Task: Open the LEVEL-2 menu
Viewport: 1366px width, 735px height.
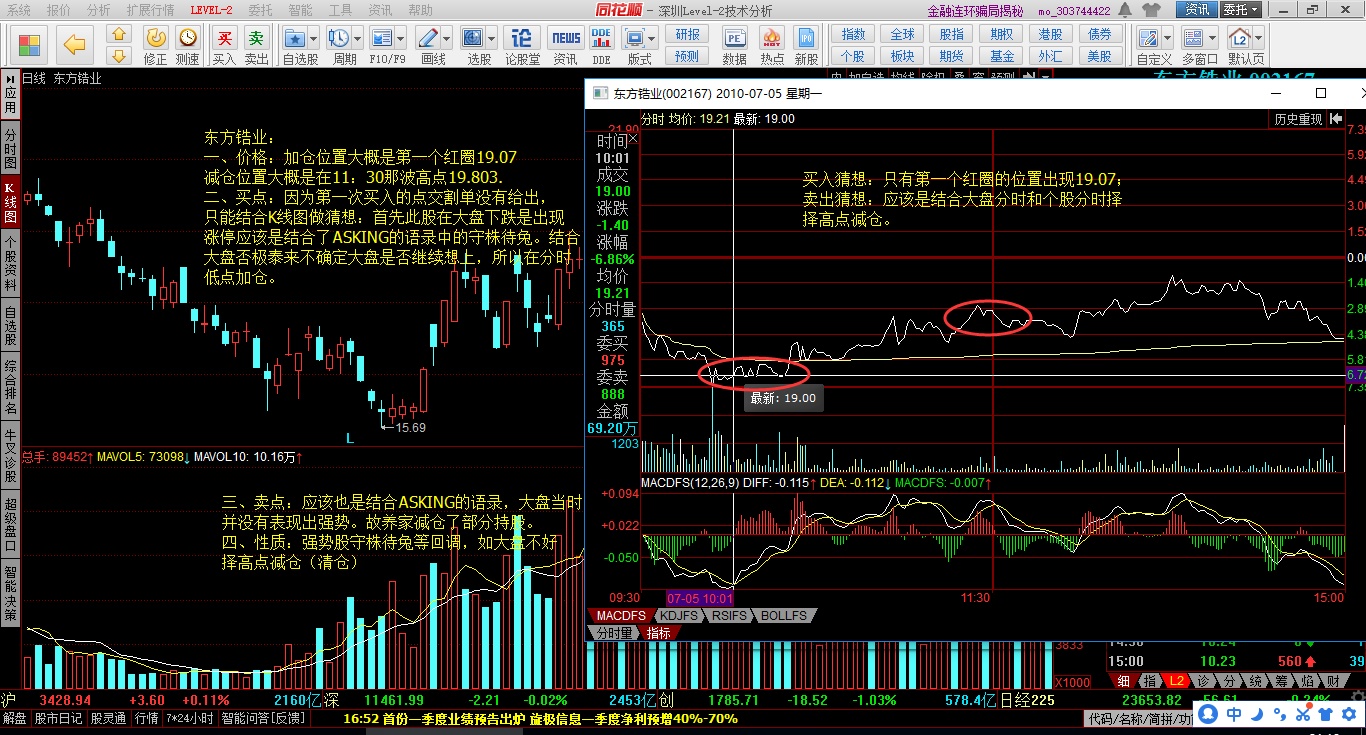Action: click(x=211, y=10)
